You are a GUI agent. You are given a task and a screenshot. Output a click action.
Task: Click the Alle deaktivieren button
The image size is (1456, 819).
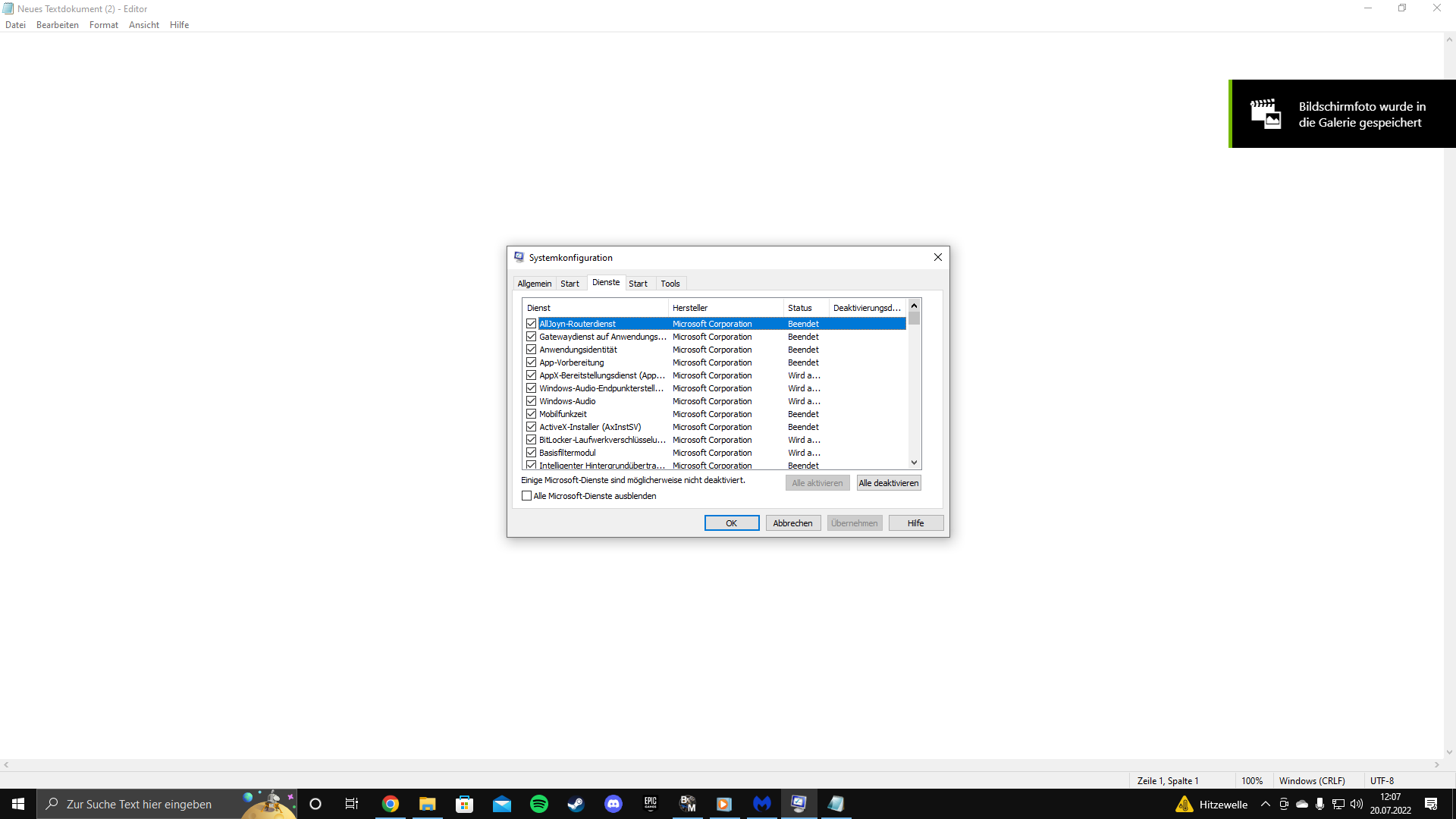[x=888, y=483]
